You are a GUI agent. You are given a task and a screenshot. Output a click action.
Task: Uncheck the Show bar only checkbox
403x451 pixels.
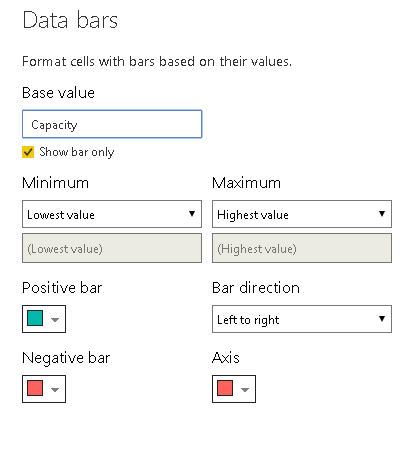28,152
